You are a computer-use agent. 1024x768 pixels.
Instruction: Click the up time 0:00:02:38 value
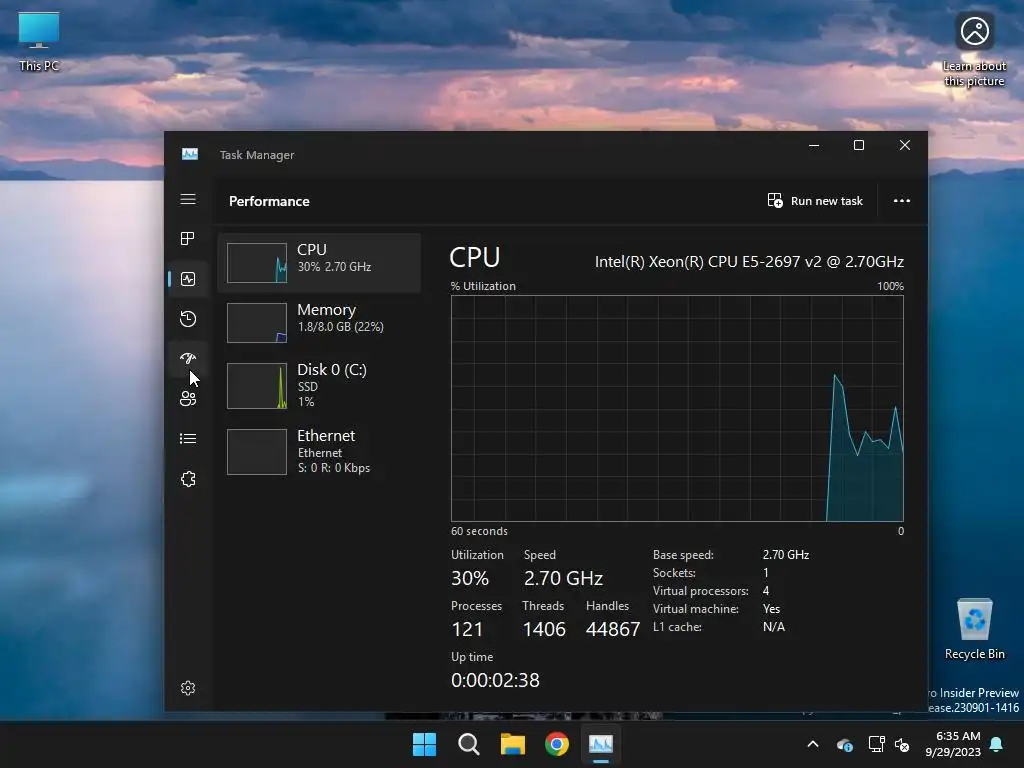click(495, 680)
